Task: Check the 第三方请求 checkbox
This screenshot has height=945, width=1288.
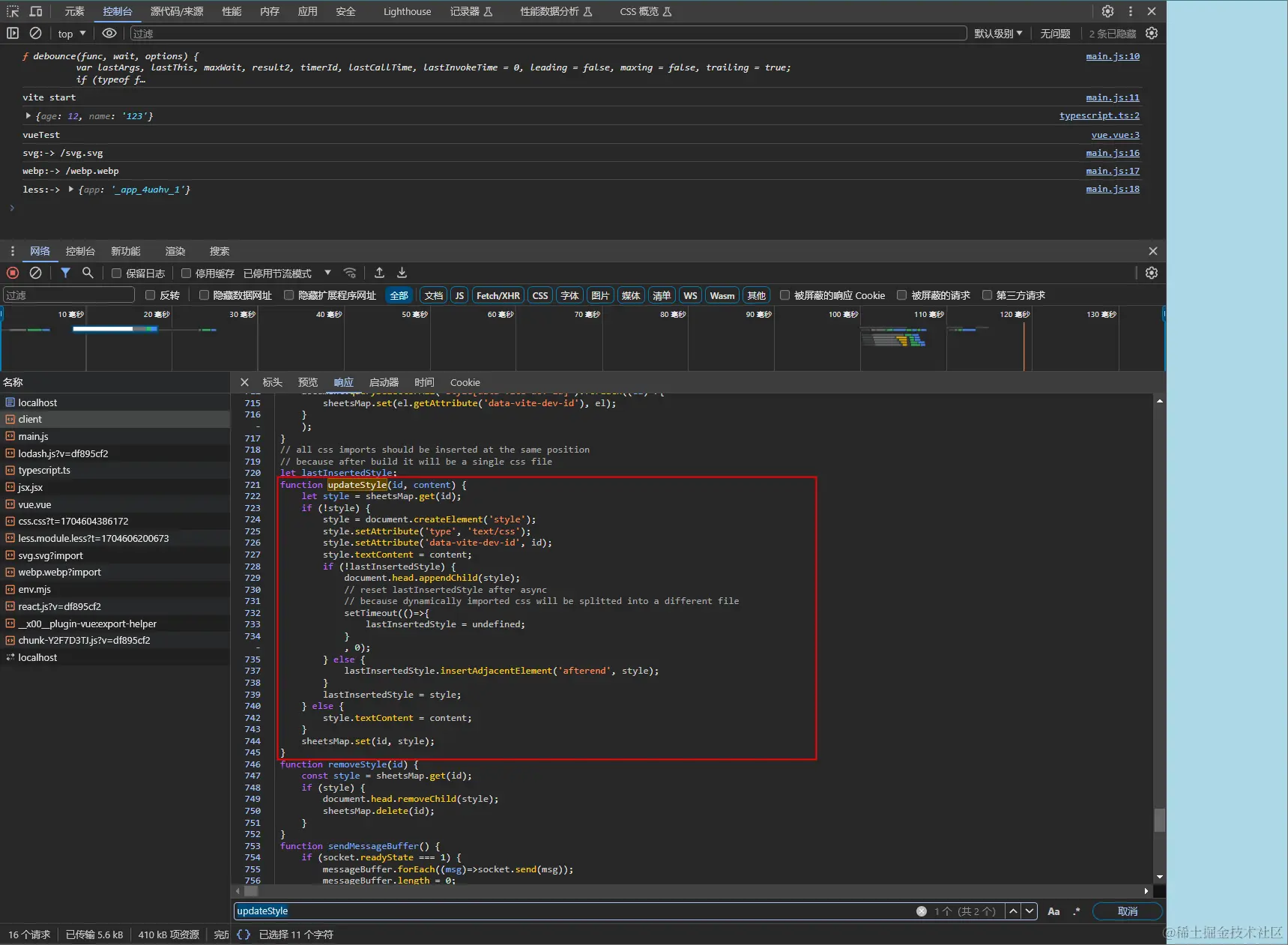Action: (987, 295)
